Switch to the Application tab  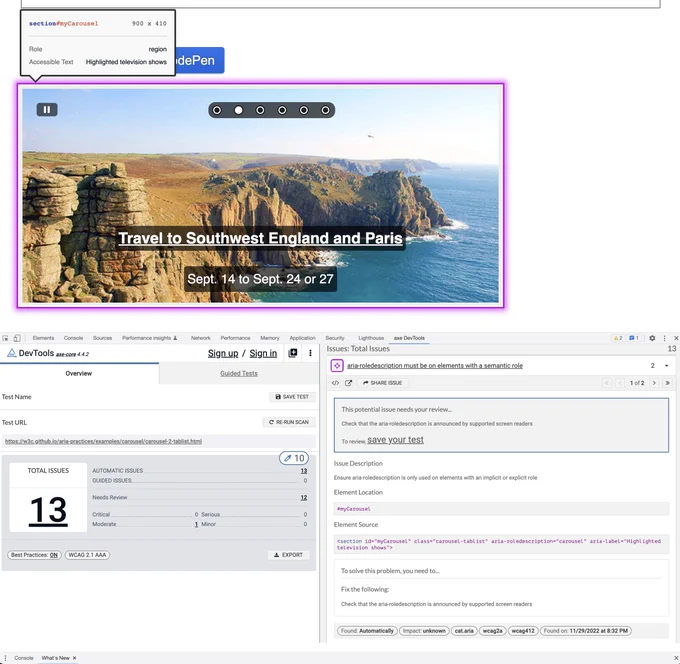click(302, 338)
